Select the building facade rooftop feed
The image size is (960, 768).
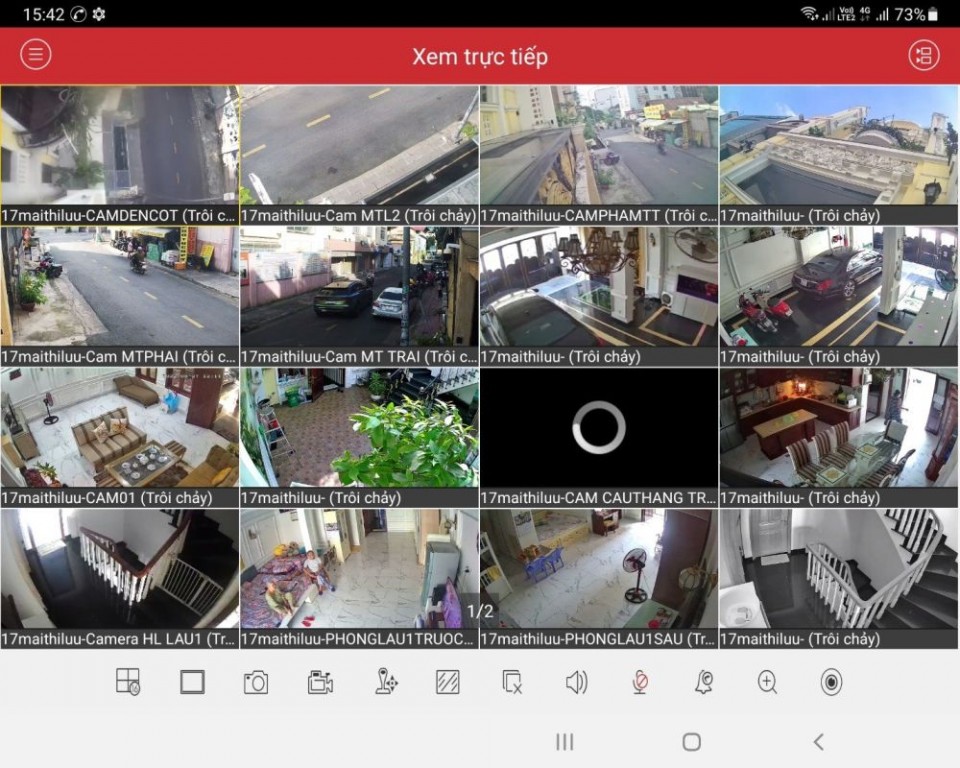click(839, 156)
